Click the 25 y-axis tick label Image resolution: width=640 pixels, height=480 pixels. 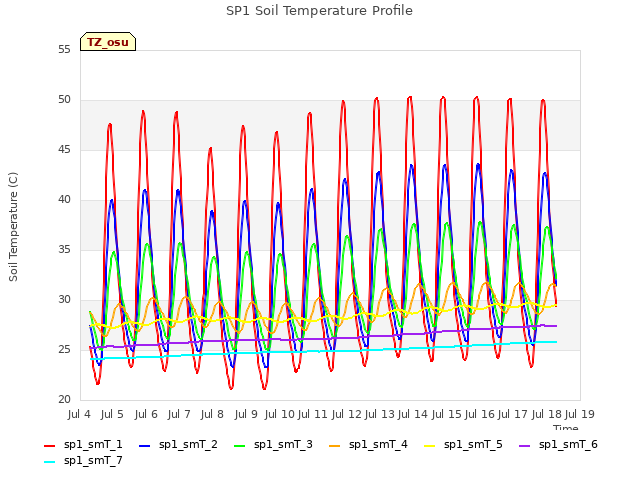pos(64,350)
